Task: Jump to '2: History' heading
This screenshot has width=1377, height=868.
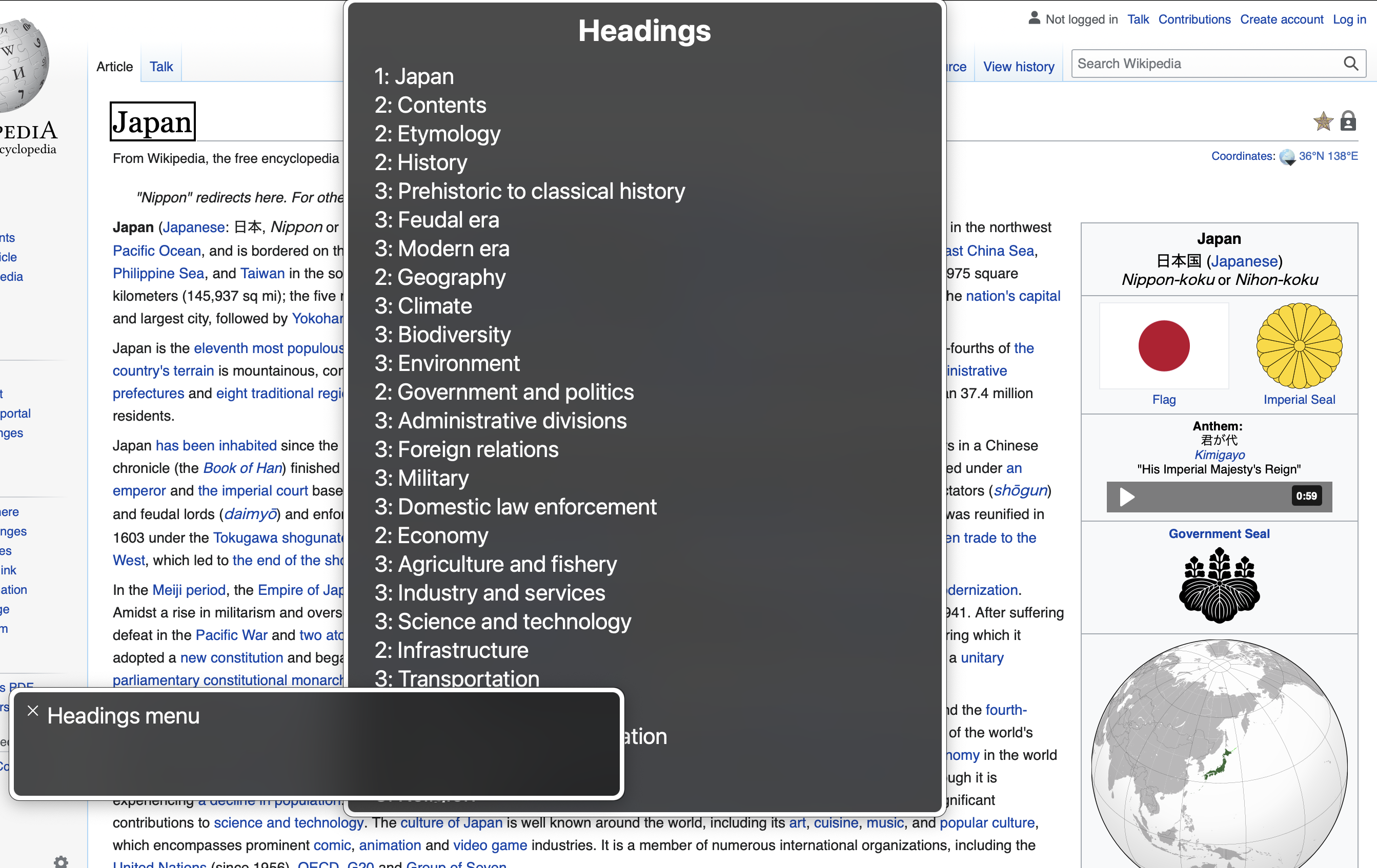Action: tap(421, 162)
